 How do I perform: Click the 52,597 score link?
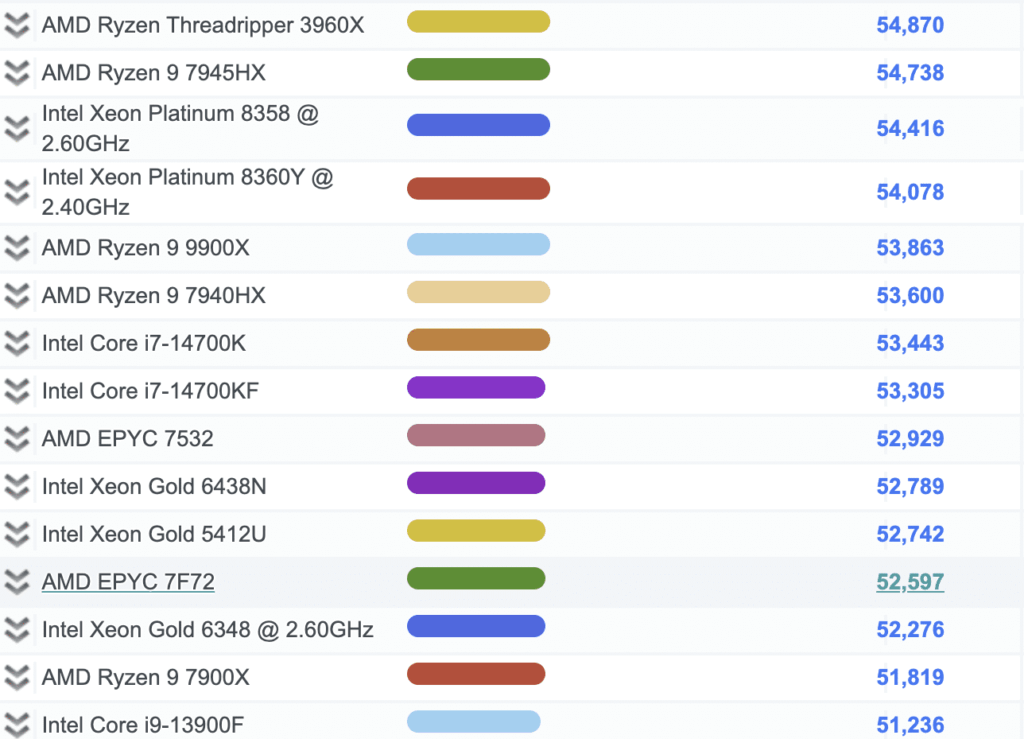pyautogui.click(x=910, y=582)
